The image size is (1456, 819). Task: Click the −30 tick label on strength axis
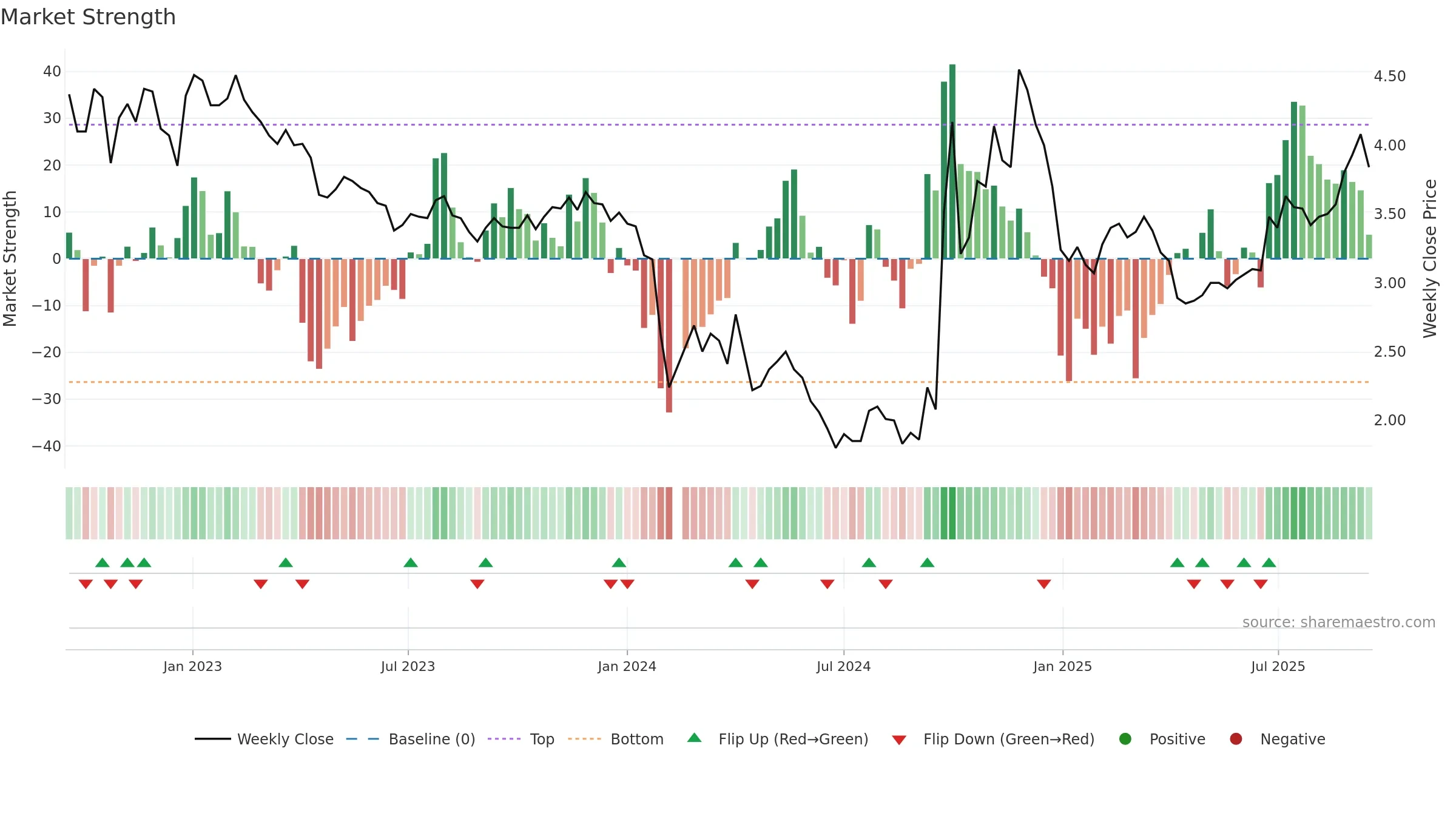pos(47,399)
